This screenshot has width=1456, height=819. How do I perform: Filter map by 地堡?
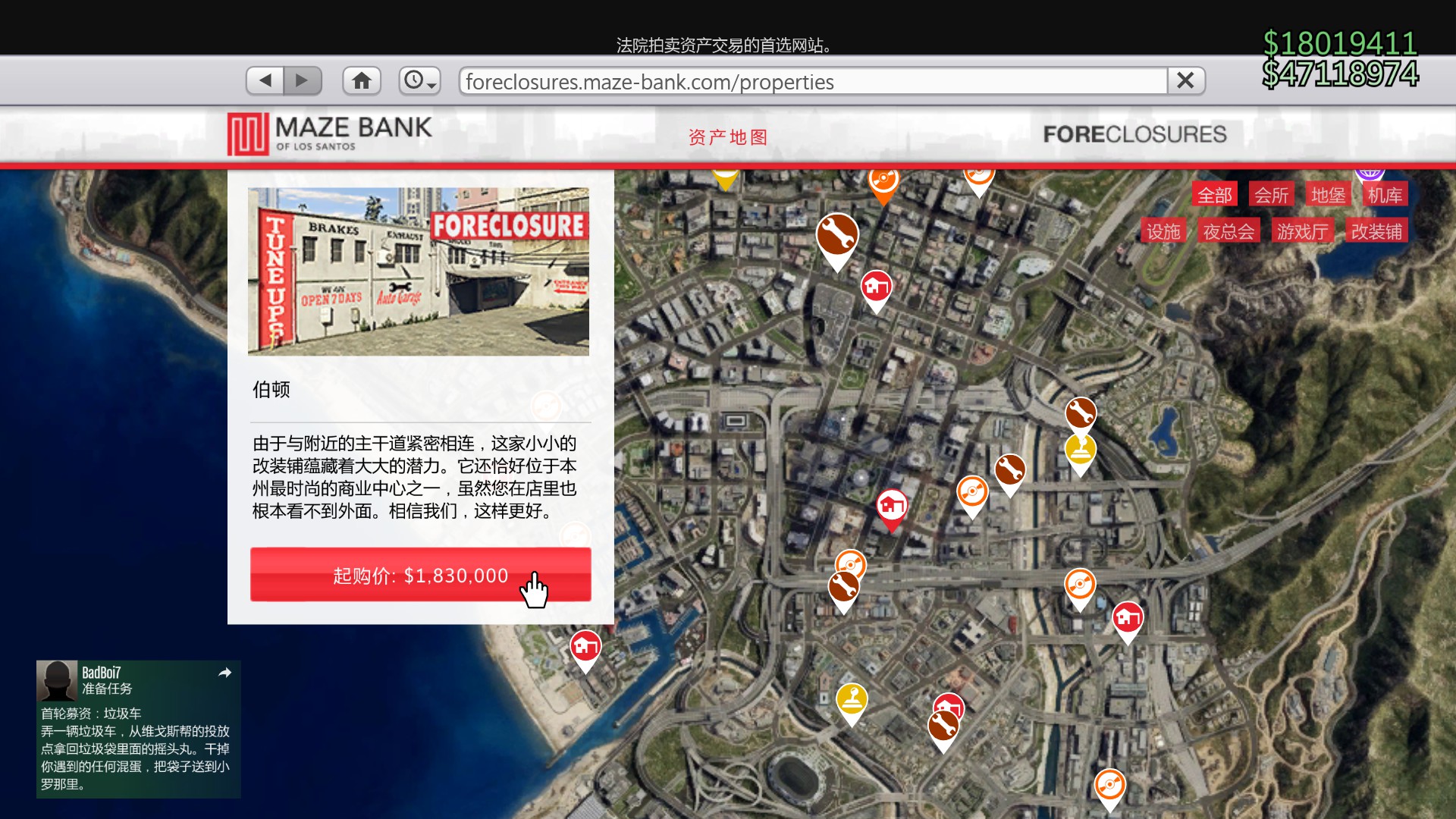[x=1329, y=195]
